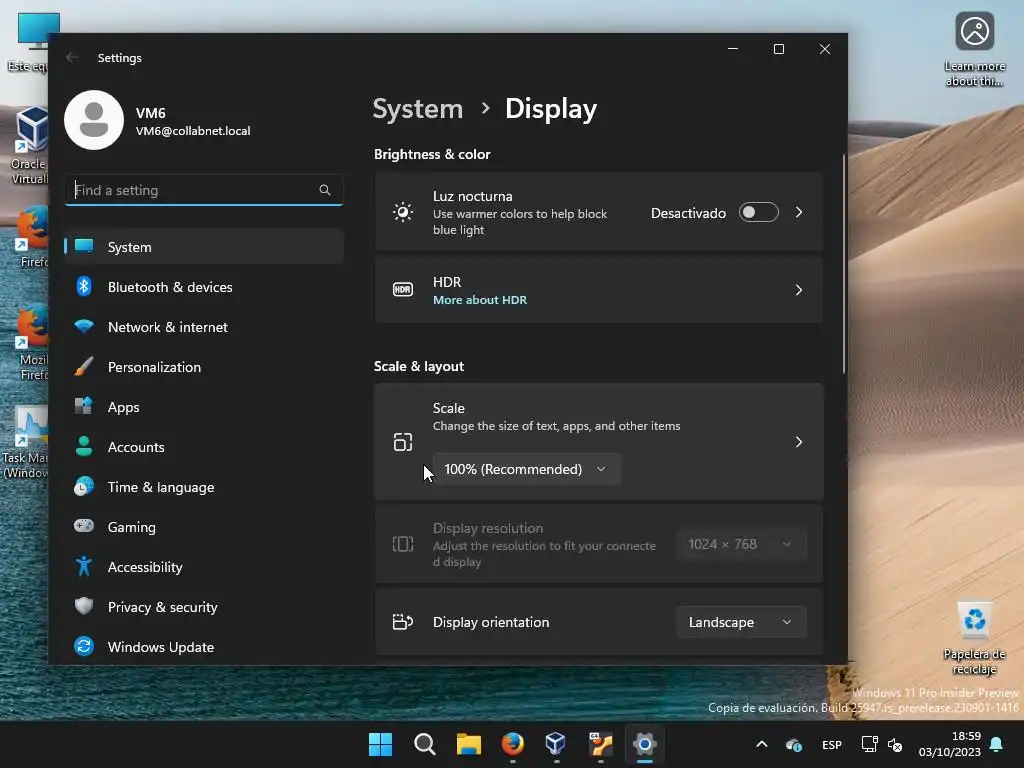This screenshot has height=768, width=1024.
Task: Expand the Scale settings chevron
Action: click(x=799, y=442)
